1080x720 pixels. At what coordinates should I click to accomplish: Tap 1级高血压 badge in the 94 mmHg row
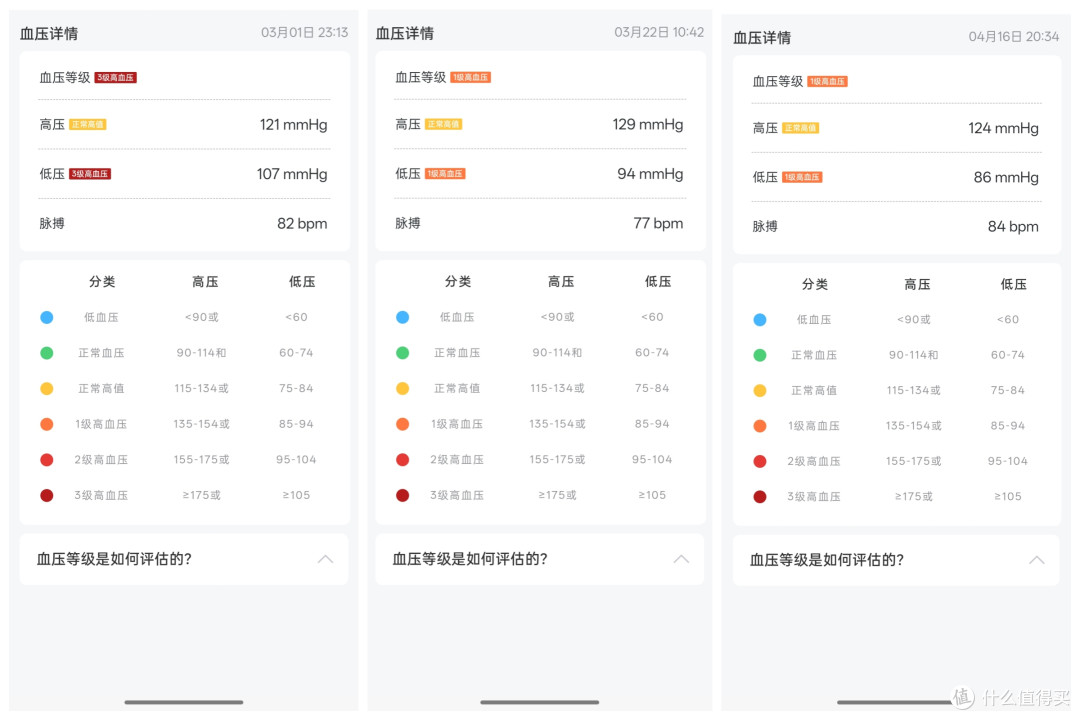446,174
